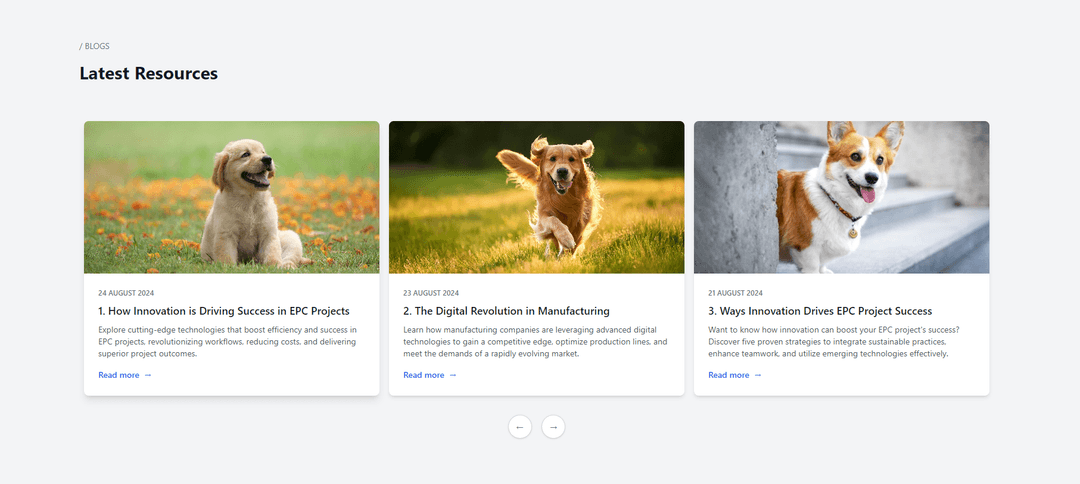Click the previous arrow carousel button
Screen dimensions: 1080x484
[x=519, y=427]
